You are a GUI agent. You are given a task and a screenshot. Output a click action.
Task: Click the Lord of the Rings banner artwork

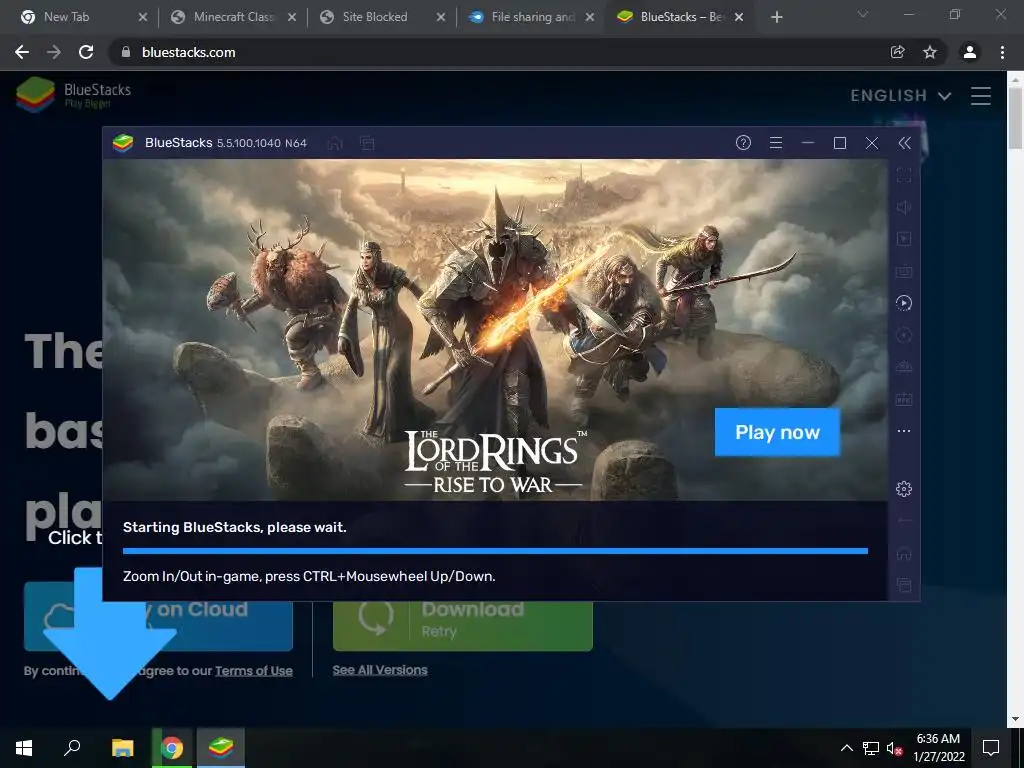[495, 330]
